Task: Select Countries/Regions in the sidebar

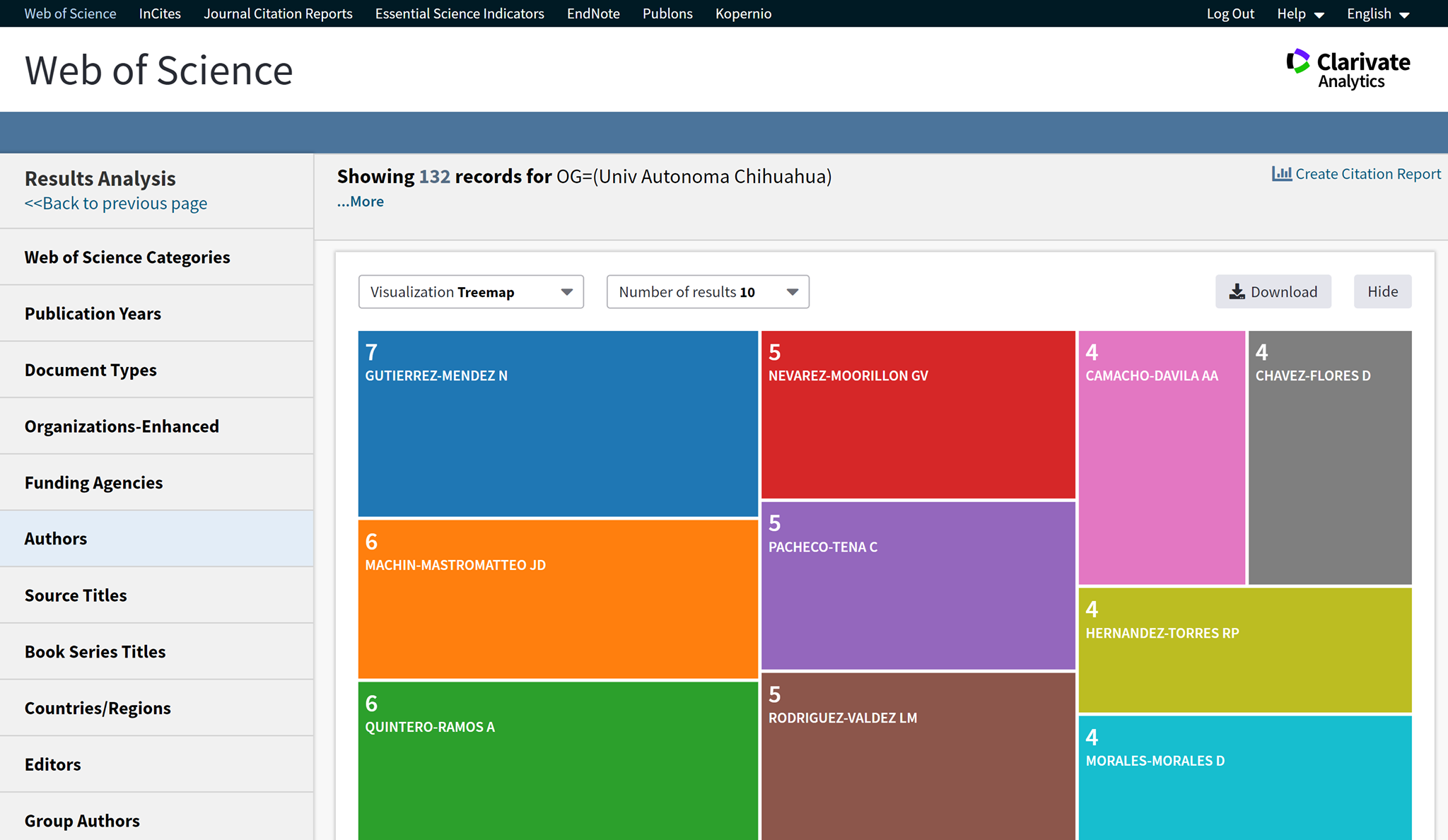Action: (98, 708)
